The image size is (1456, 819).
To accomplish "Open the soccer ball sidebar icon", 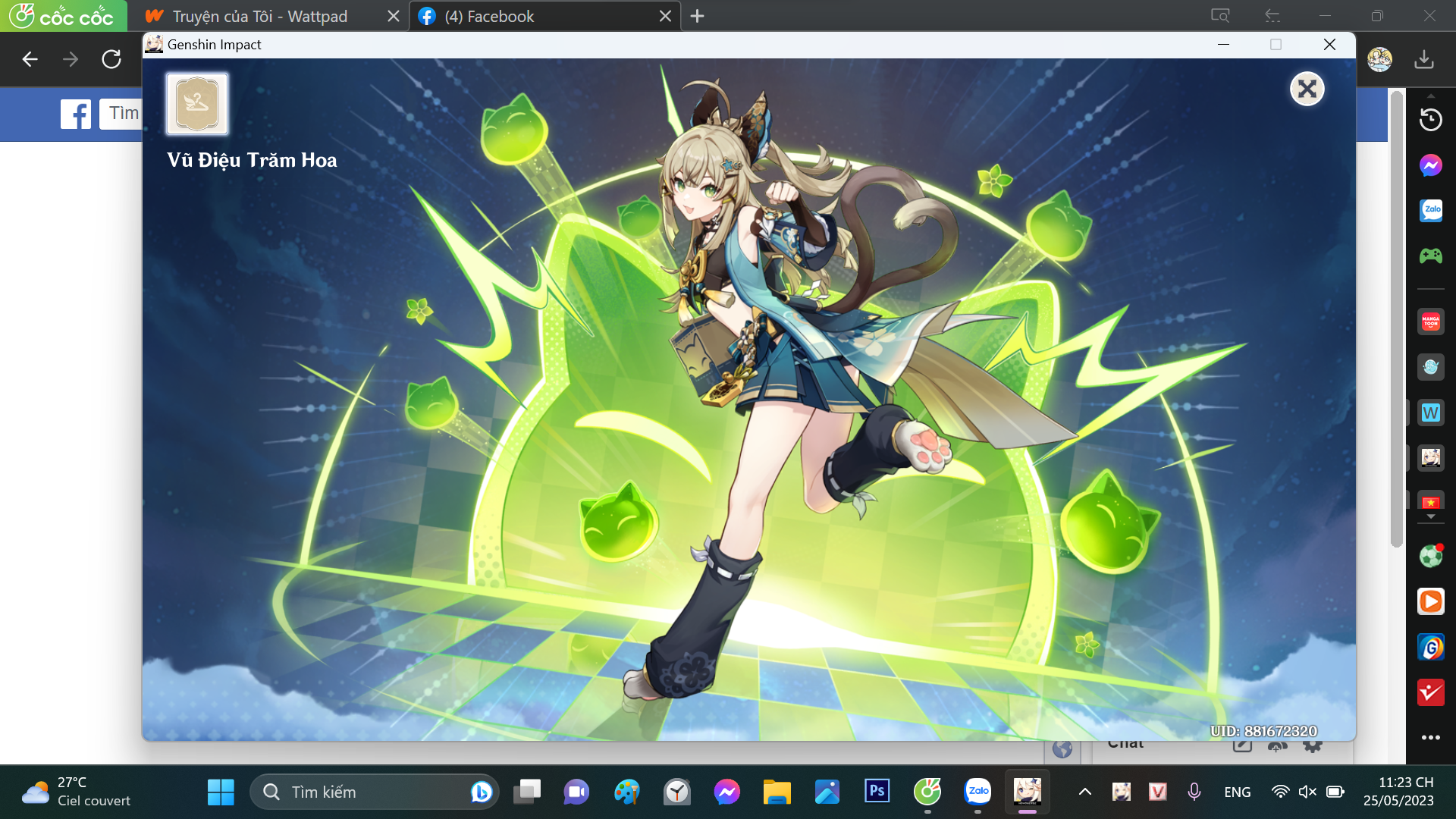I will [x=1430, y=556].
